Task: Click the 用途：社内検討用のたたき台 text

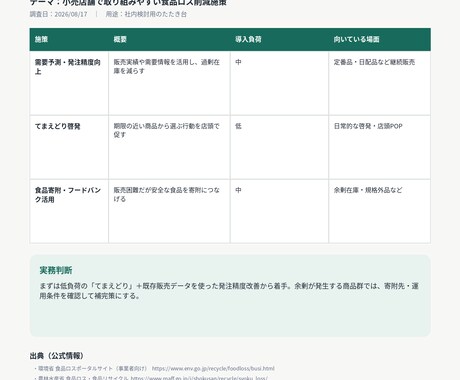Action: (x=146, y=14)
